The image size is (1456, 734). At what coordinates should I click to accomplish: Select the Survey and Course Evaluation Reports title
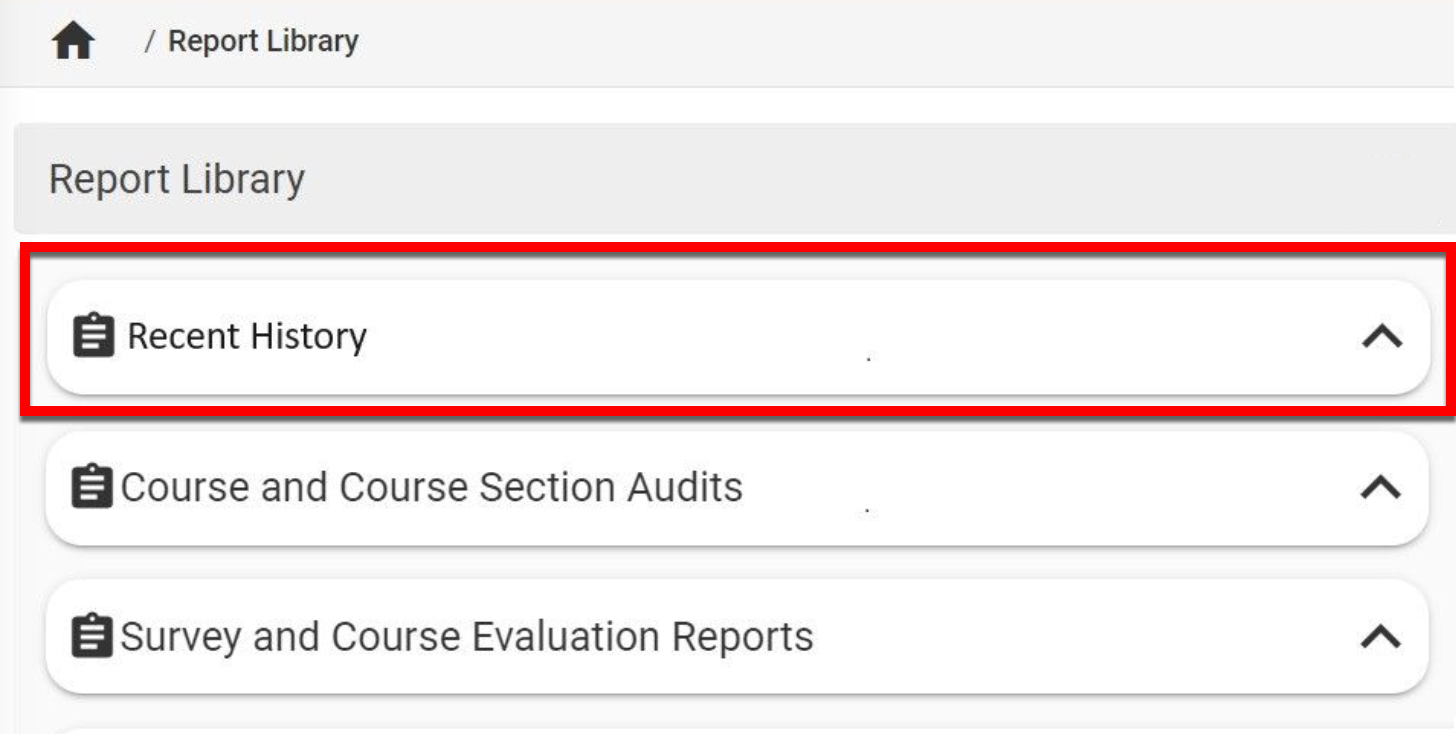point(467,637)
